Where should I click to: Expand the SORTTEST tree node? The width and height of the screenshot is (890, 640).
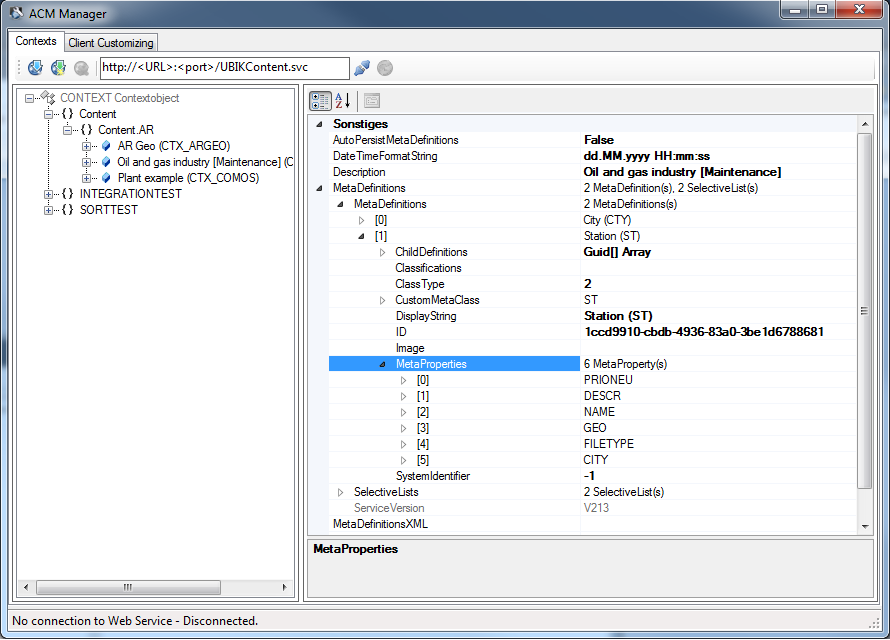click(x=48, y=210)
